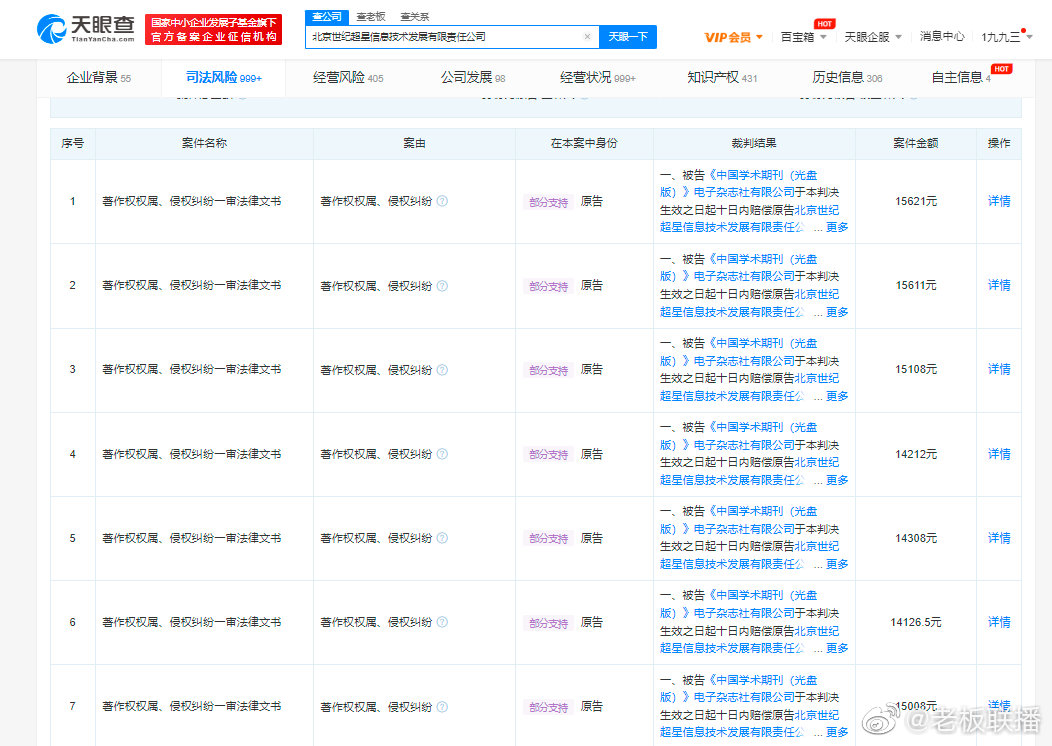Expand the user account menu 1九九三
The width and height of the screenshot is (1052, 746).
(1005, 37)
